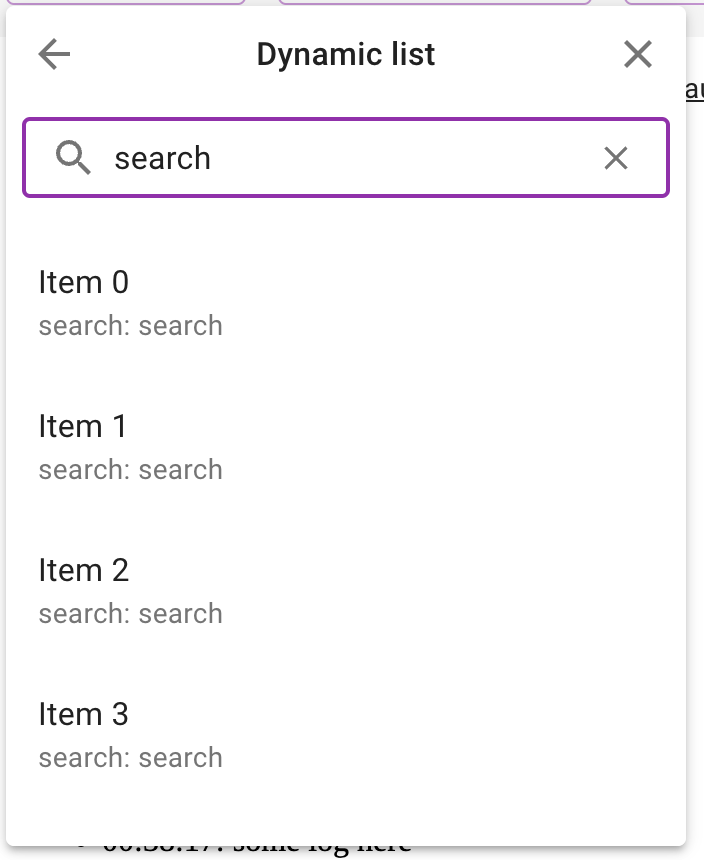Select Item 1 from the list

(x=83, y=426)
